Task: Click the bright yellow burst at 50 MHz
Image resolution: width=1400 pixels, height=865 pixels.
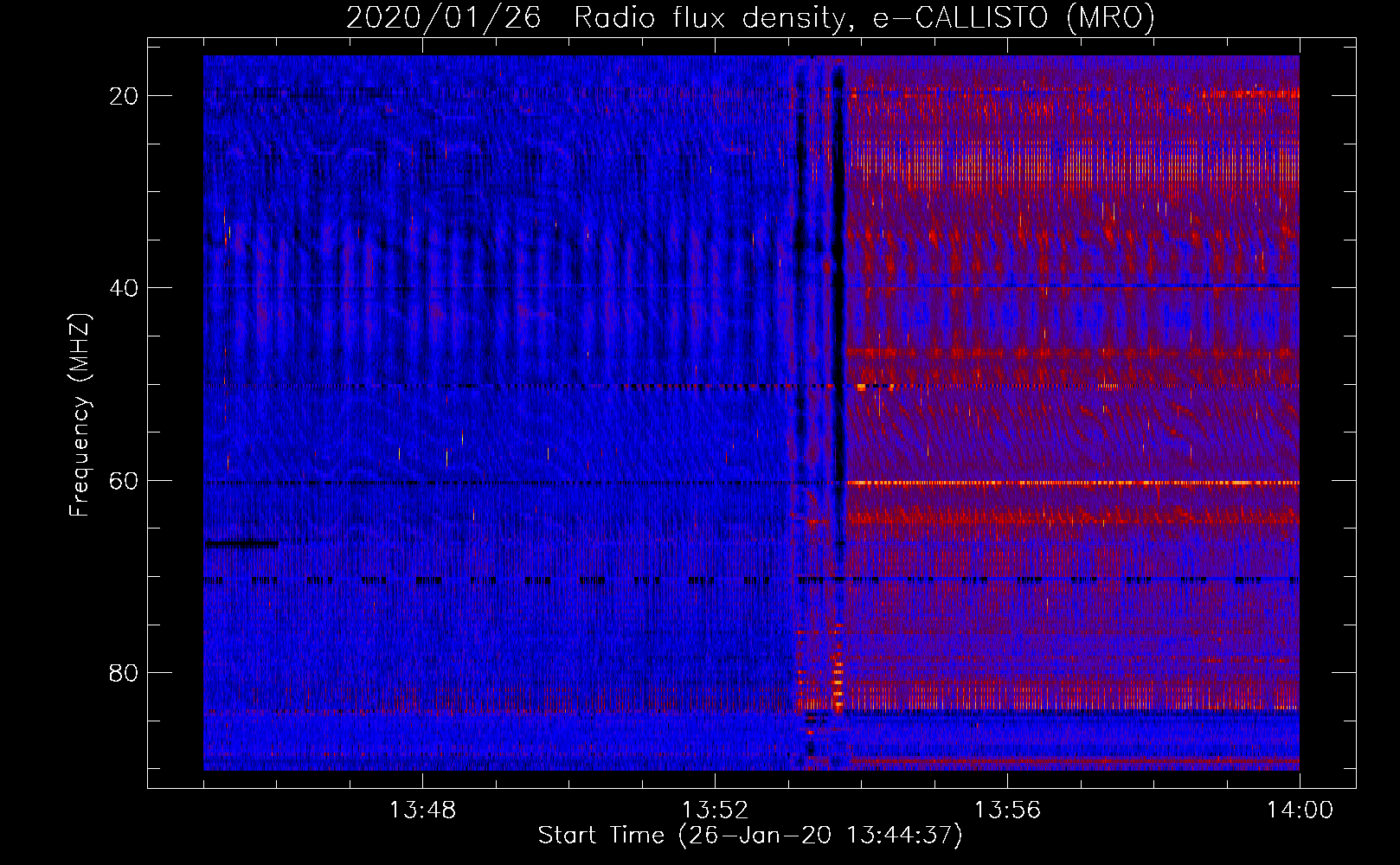Action: [861, 388]
